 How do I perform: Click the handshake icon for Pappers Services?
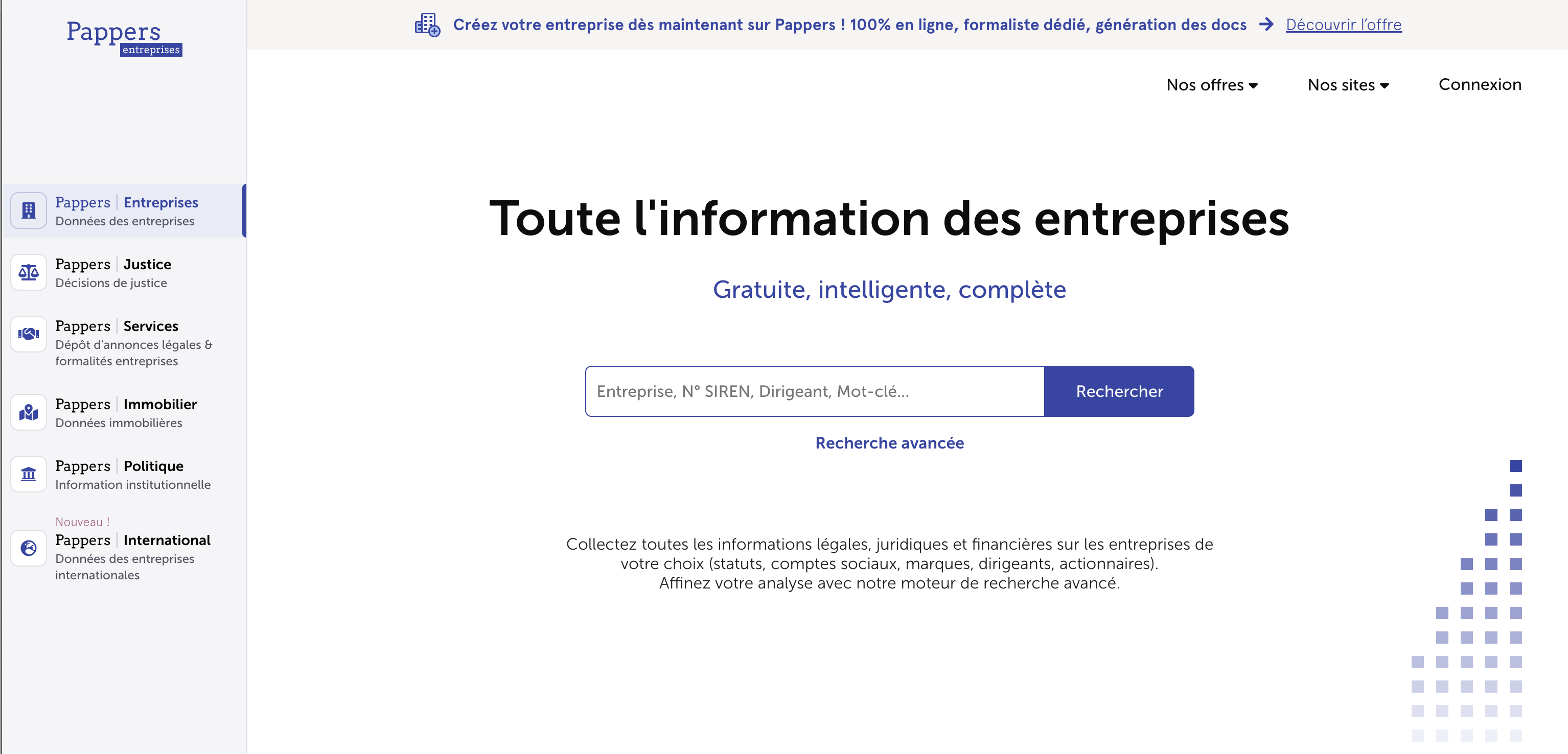point(29,334)
